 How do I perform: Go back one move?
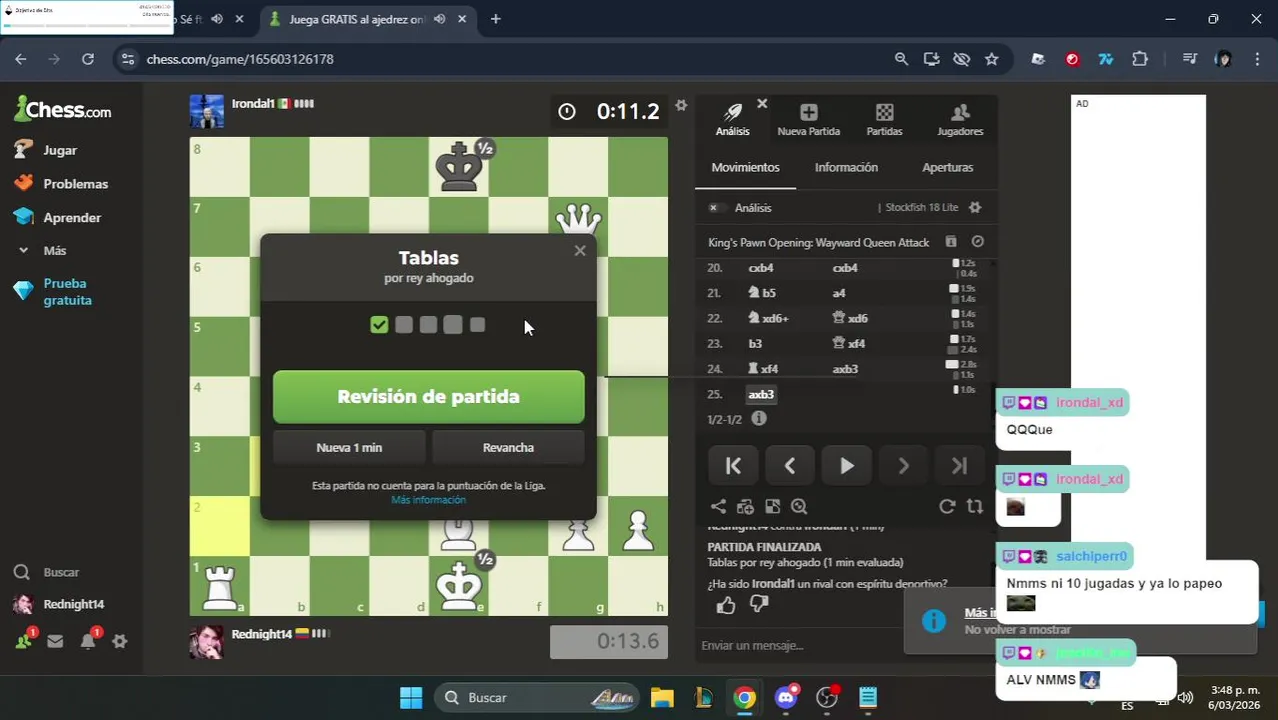point(790,465)
